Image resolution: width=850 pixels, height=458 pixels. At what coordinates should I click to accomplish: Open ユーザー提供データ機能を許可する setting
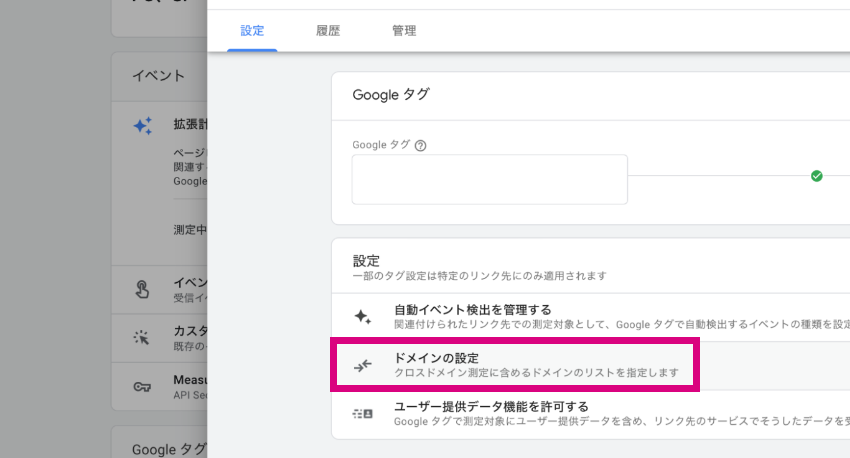pos(590,414)
